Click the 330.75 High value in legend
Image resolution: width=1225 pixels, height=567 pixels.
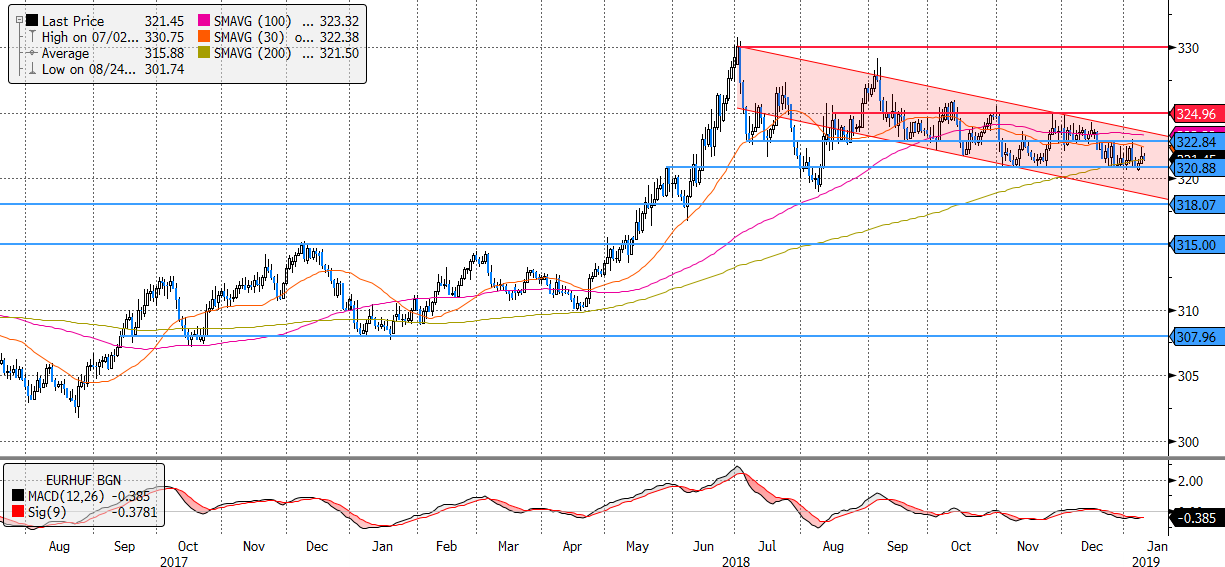pyautogui.click(x=163, y=37)
